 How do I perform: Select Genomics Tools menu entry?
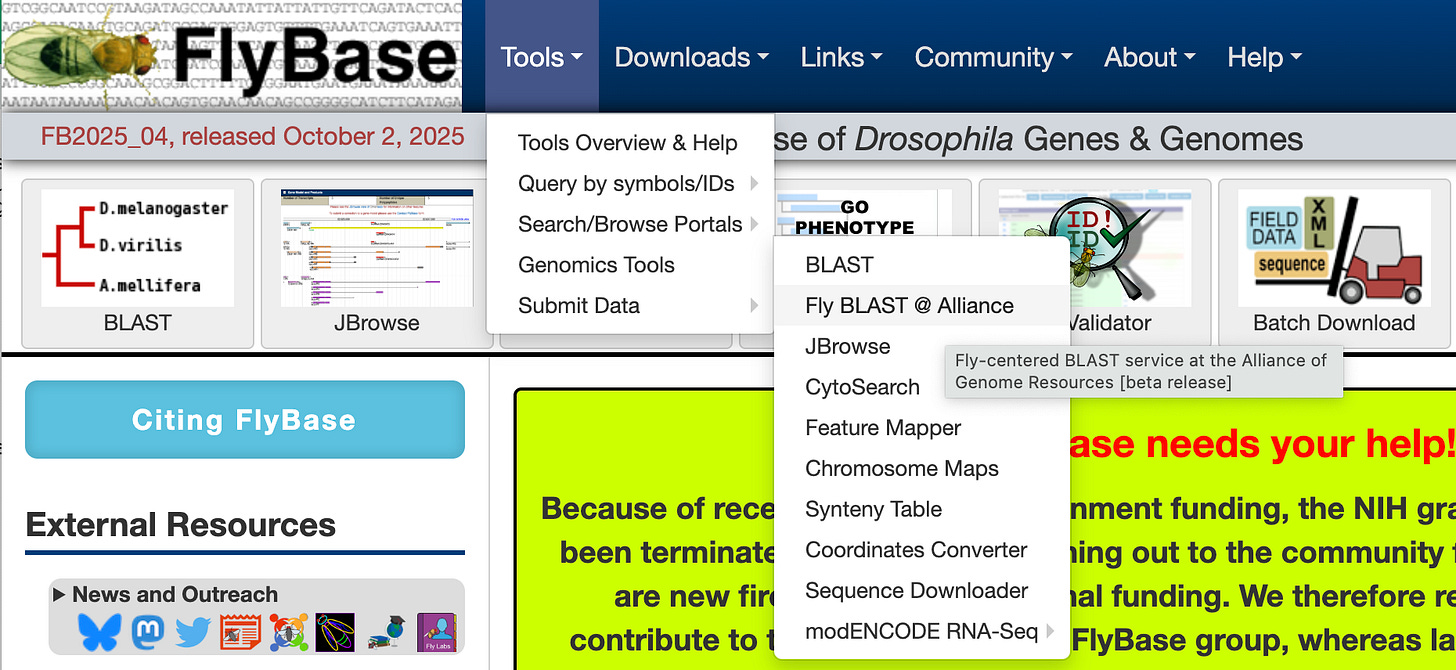tap(630, 265)
